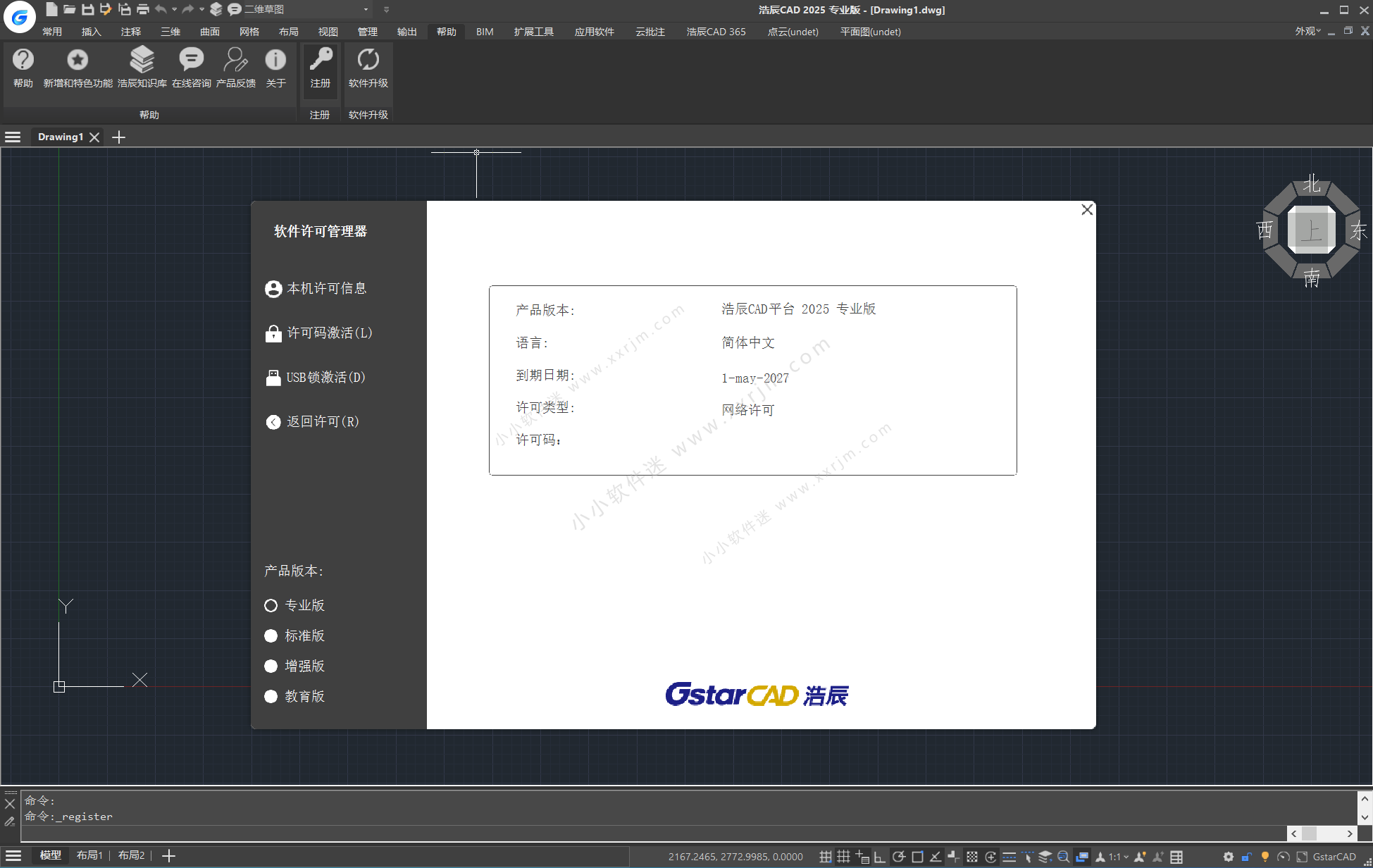Select the 教育版 radio button

tap(271, 697)
